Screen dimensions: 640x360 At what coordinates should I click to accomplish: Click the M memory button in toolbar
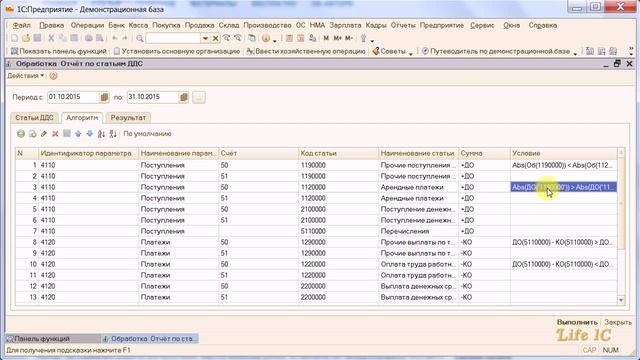click(326, 38)
